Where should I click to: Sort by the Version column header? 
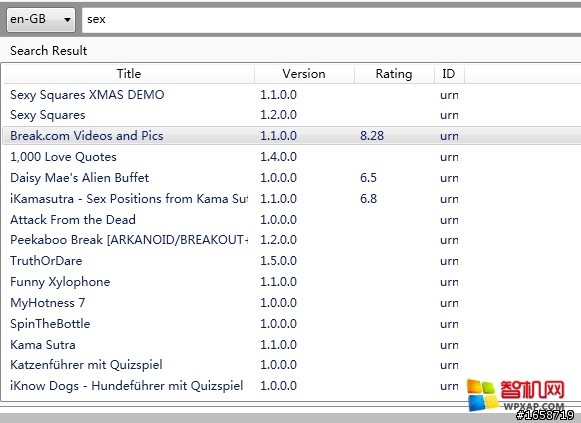click(x=304, y=74)
